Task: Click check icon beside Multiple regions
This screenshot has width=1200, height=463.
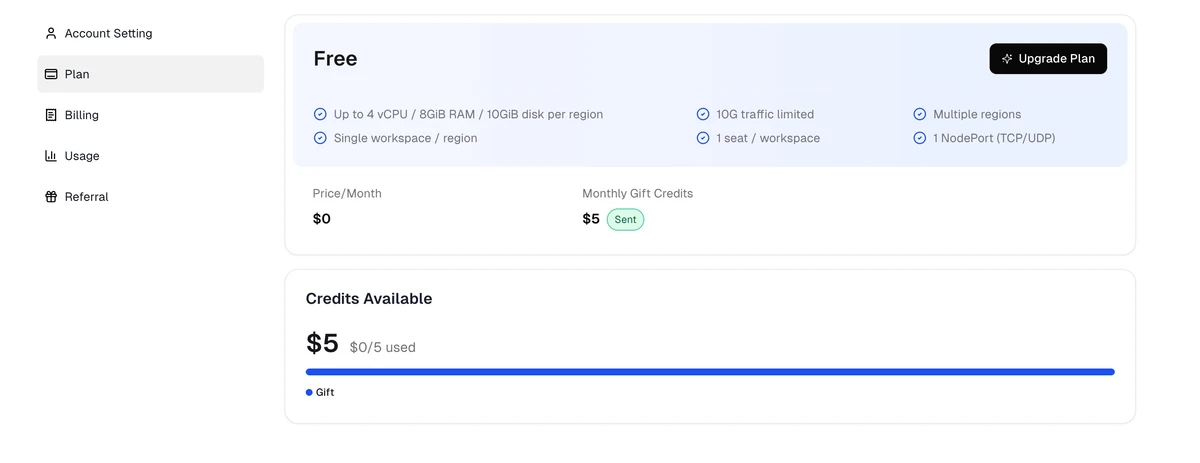Action: [x=920, y=114]
